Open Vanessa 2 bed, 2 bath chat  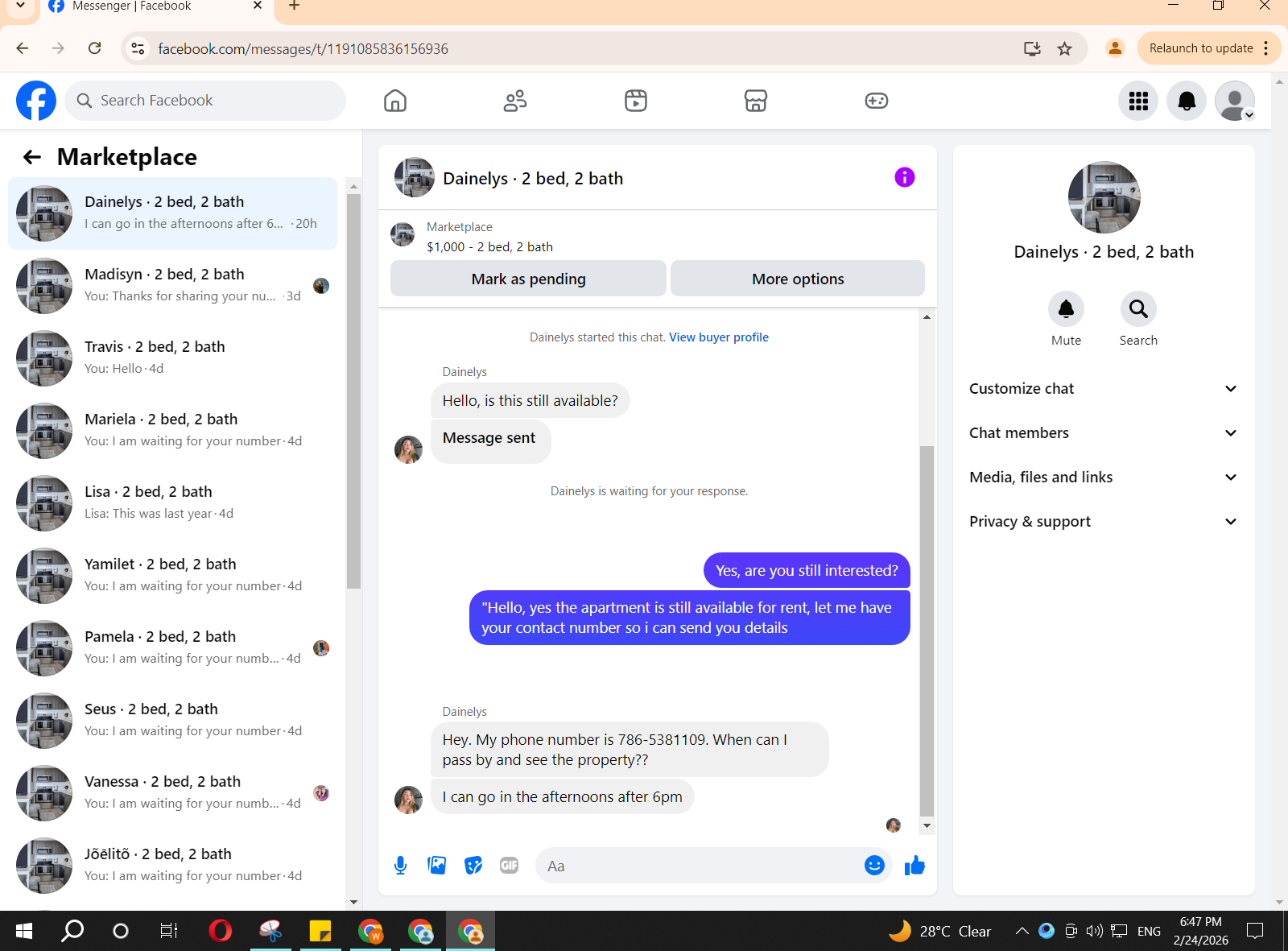point(173,793)
